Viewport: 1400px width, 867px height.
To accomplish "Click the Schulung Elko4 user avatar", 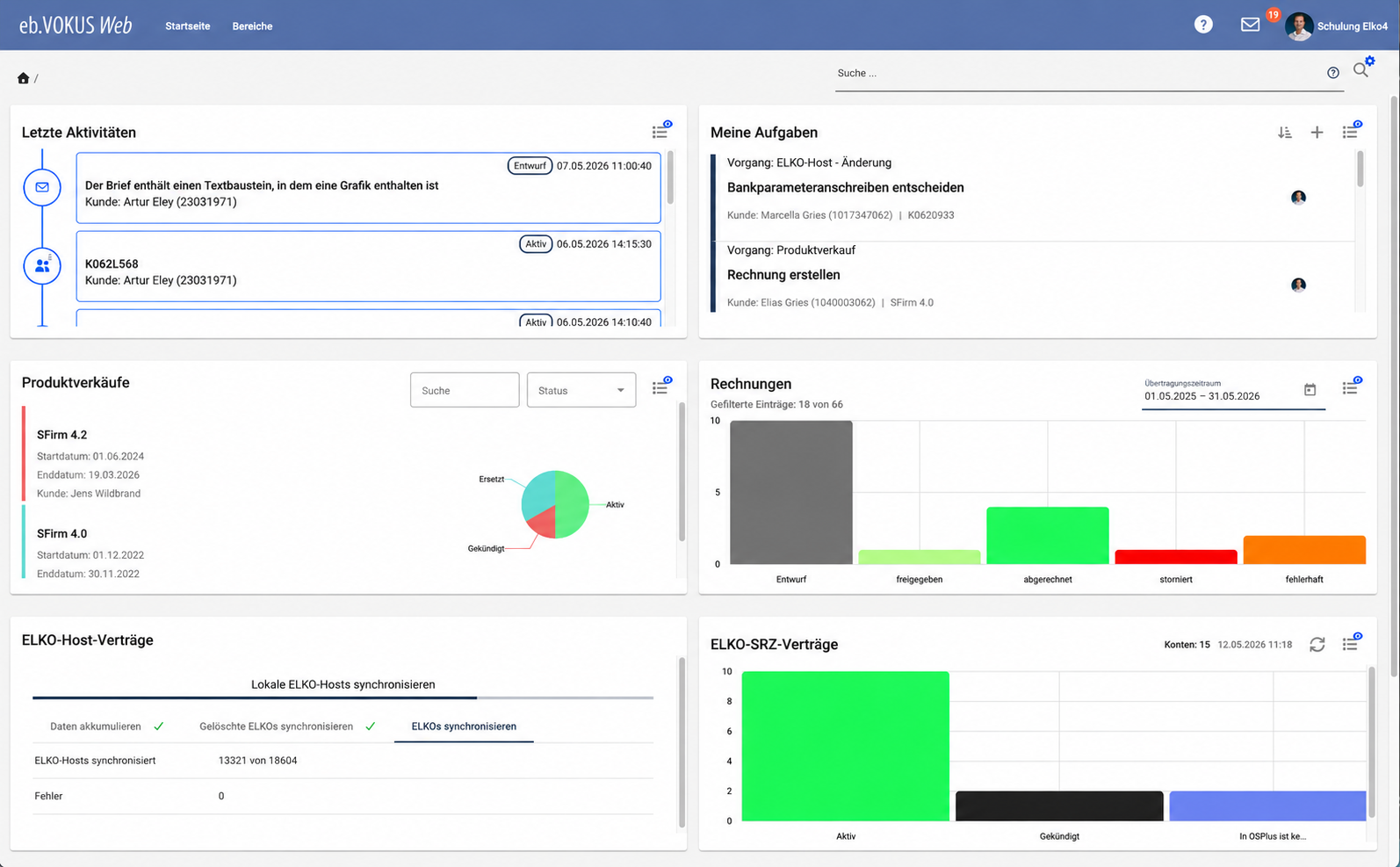I will click(1299, 26).
